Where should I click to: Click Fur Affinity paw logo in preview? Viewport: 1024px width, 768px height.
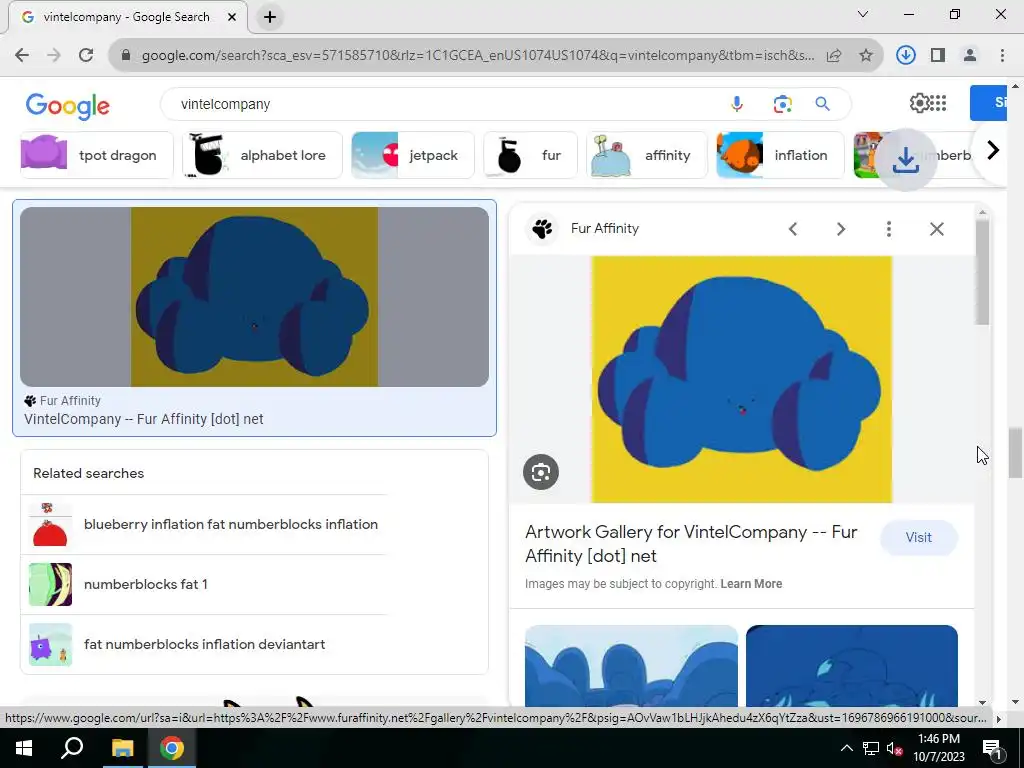[542, 229]
